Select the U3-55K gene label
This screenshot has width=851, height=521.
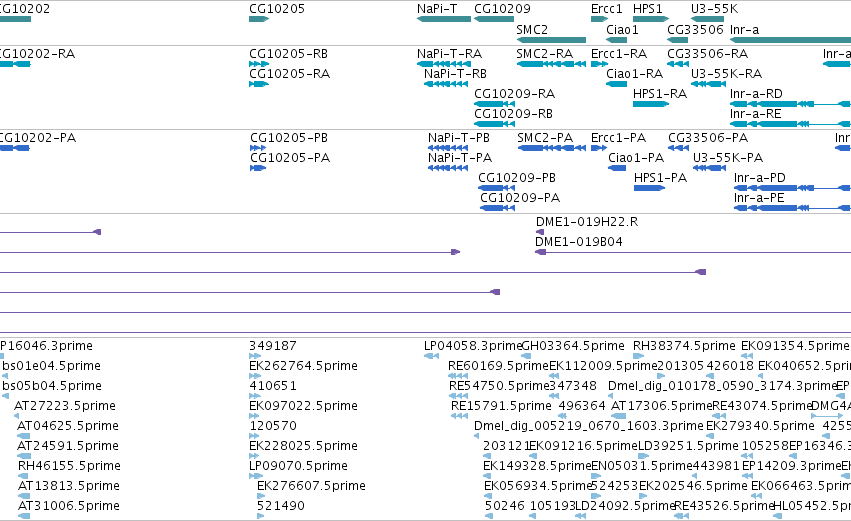pyautogui.click(x=714, y=9)
